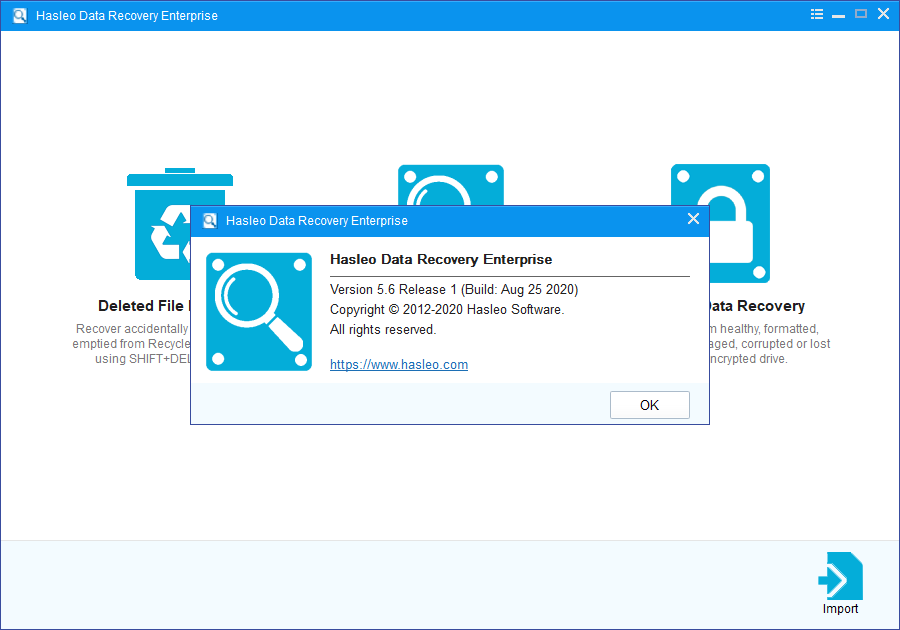The width and height of the screenshot is (900, 630).
Task: Click the small icon in About dialog title bar
Action: pos(210,221)
